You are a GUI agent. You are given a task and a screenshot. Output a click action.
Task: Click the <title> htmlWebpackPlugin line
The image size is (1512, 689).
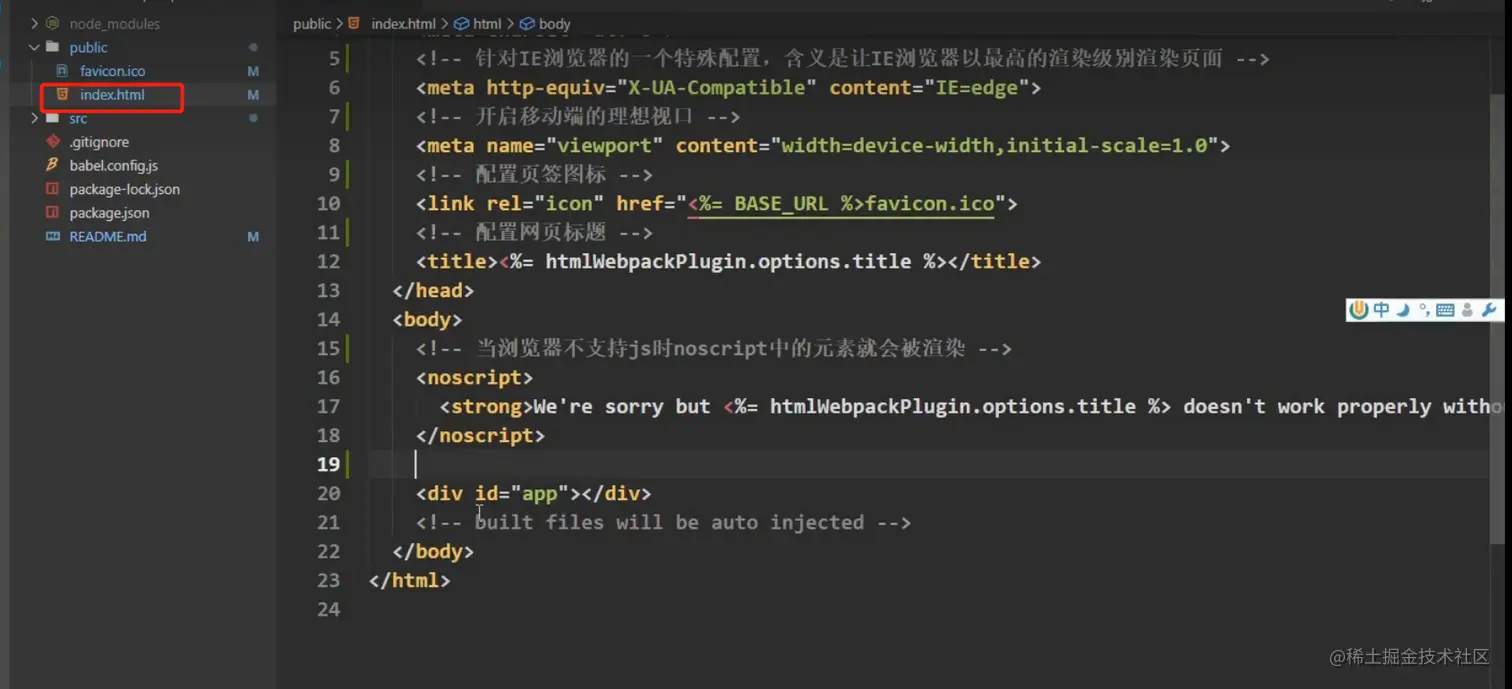pyautogui.click(x=728, y=262)
